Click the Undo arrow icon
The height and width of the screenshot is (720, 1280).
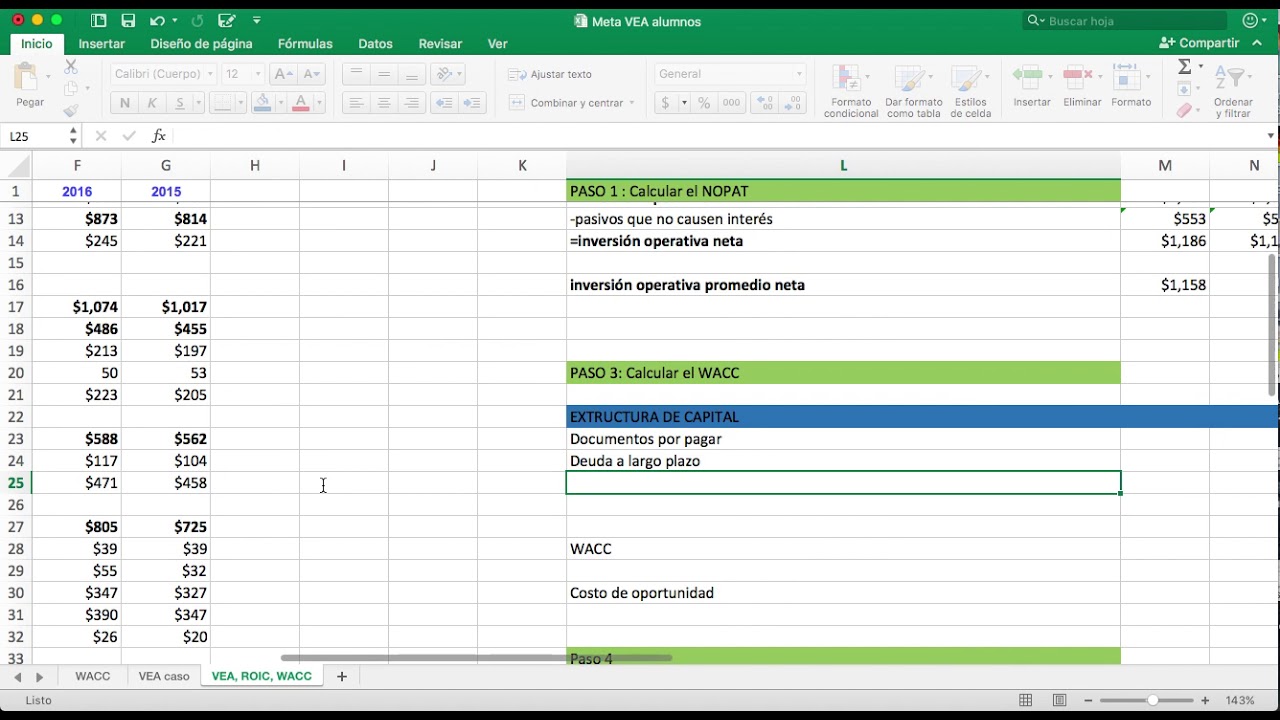click(x=157, y=21)
